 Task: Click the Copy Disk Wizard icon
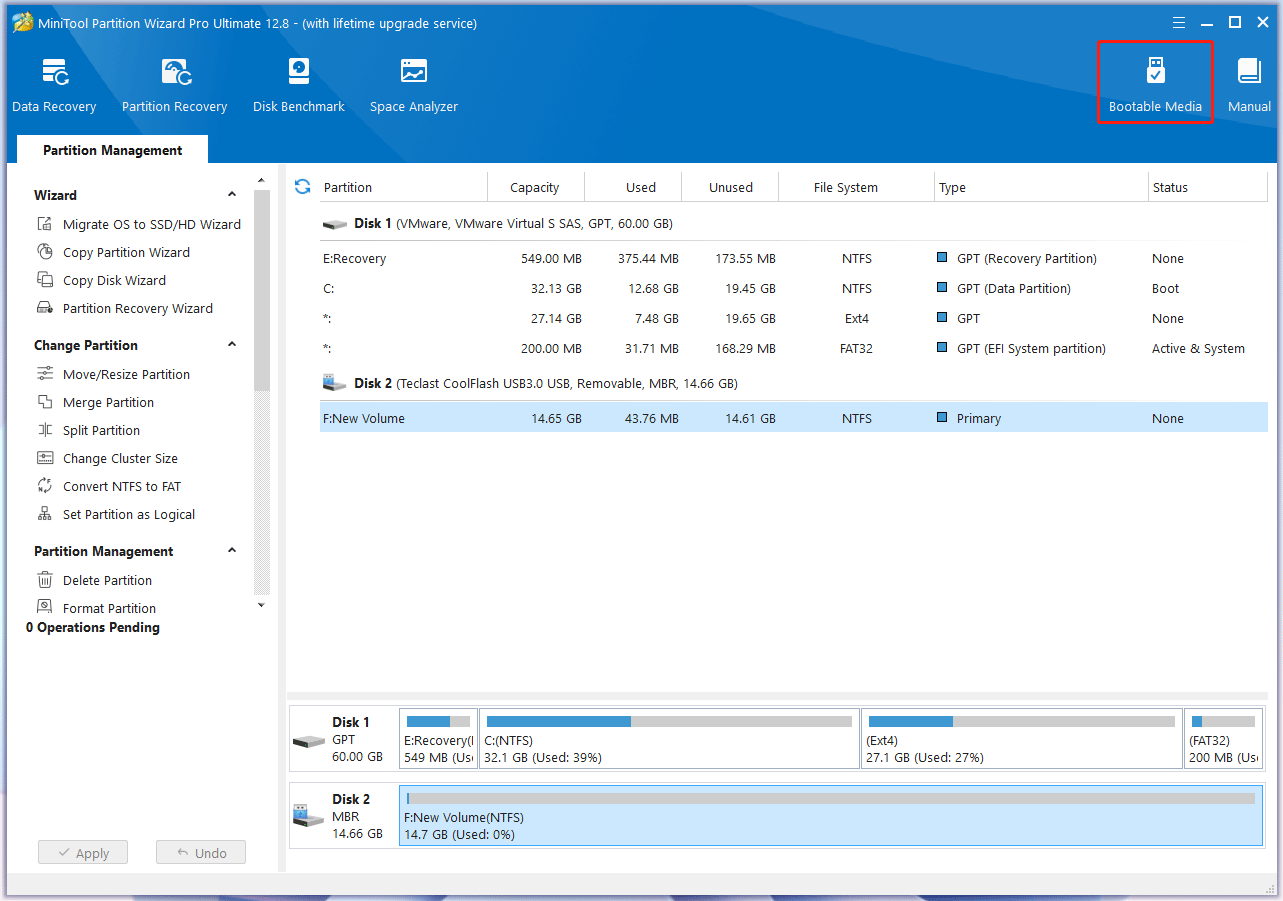pyautogui.click(x=45, y=280)
